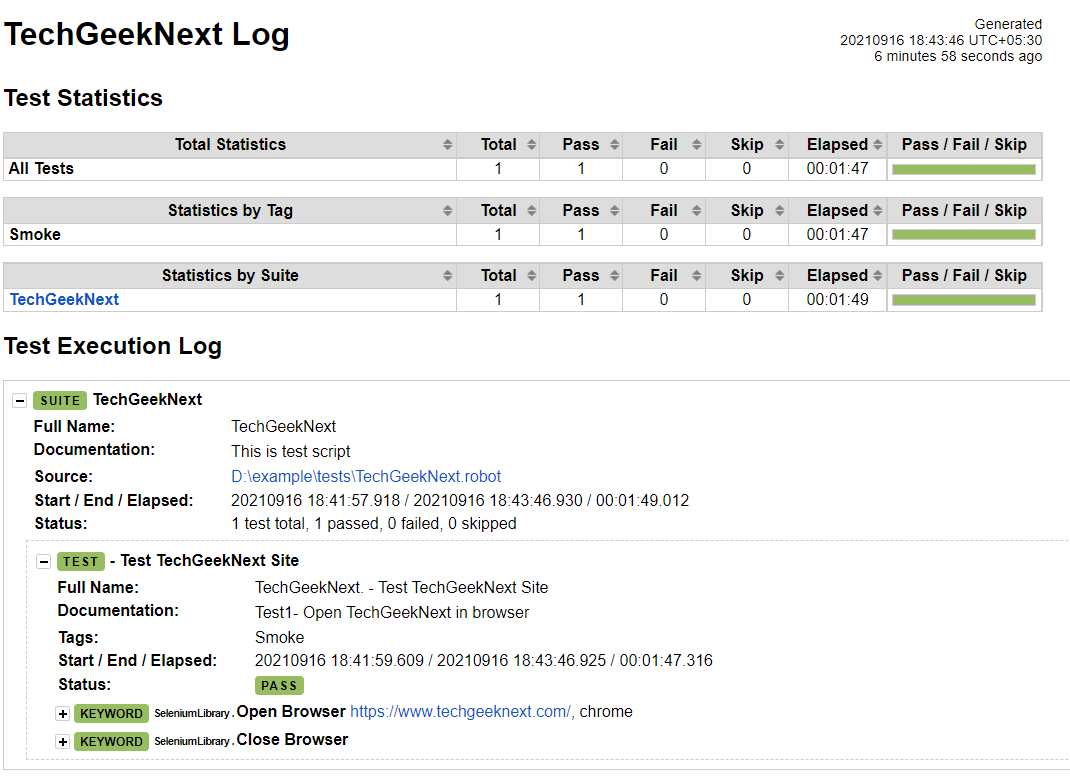Expand the Close Browser keyword
Image resolution: width=1070 pixels, height=777 pixels.
tap(63, 742)
